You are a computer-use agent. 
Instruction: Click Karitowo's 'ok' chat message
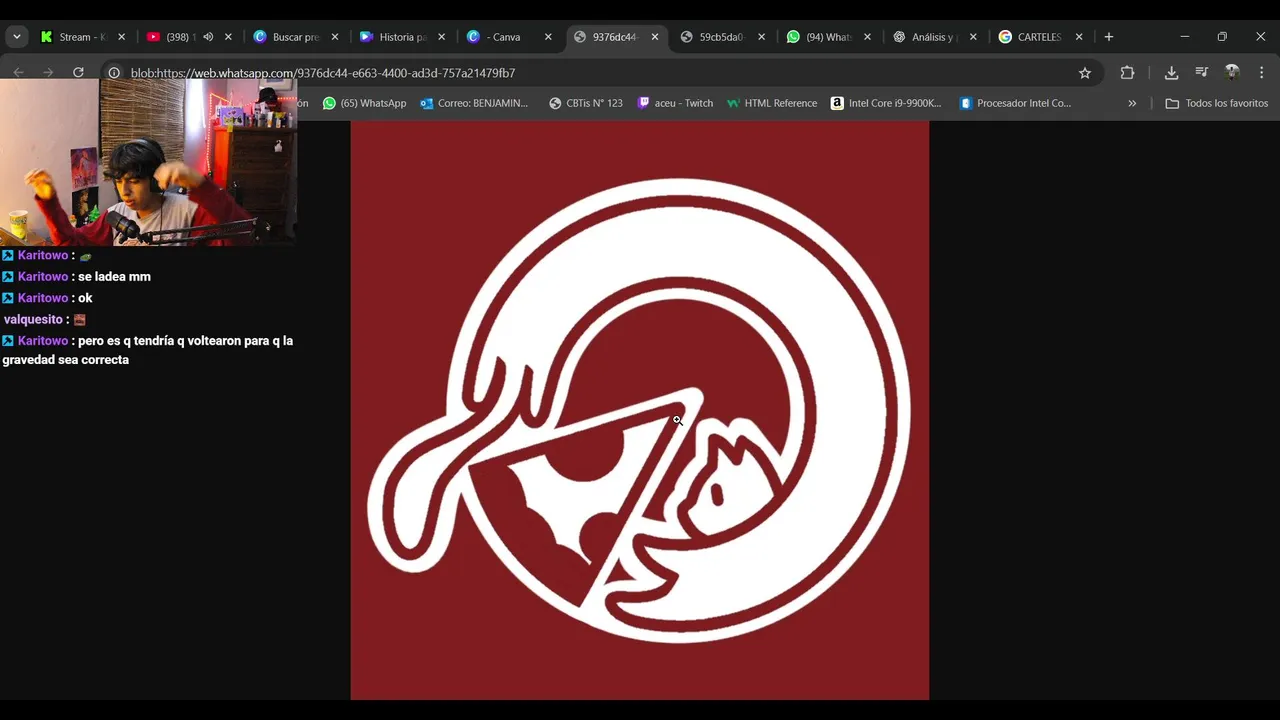[85, 298]
